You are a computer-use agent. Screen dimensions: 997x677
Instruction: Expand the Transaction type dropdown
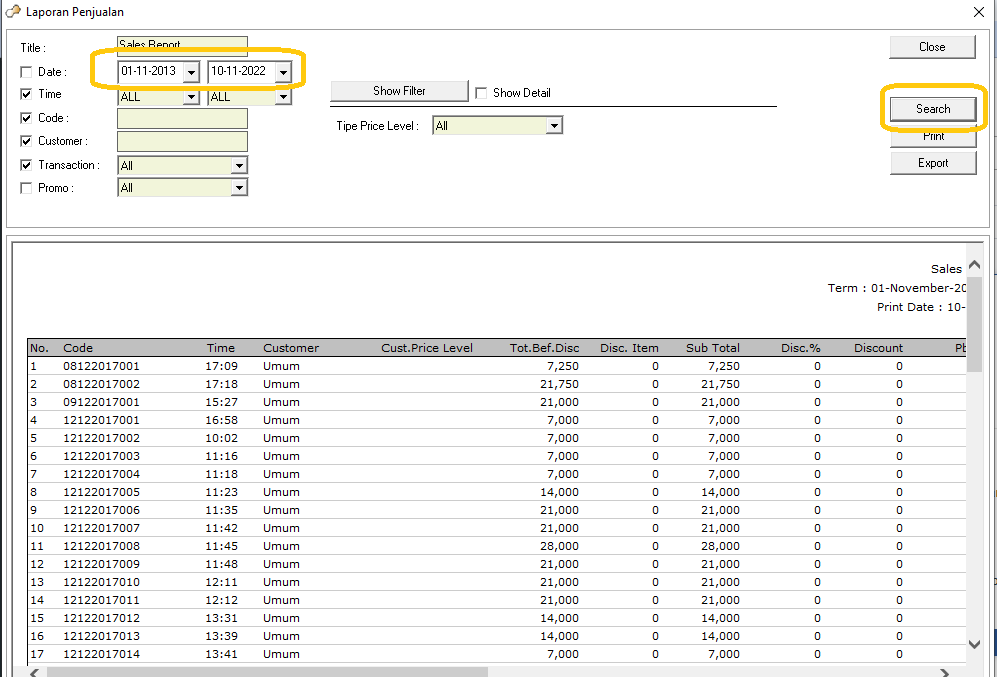(x=239, y=166)
